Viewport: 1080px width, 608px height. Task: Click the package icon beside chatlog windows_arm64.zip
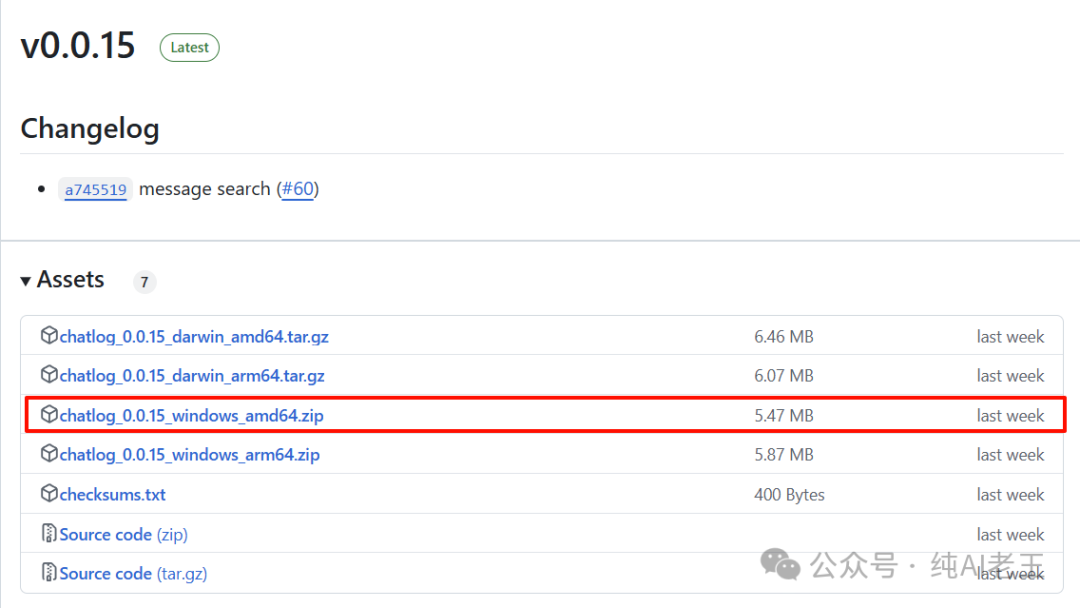tap(49, 454)
